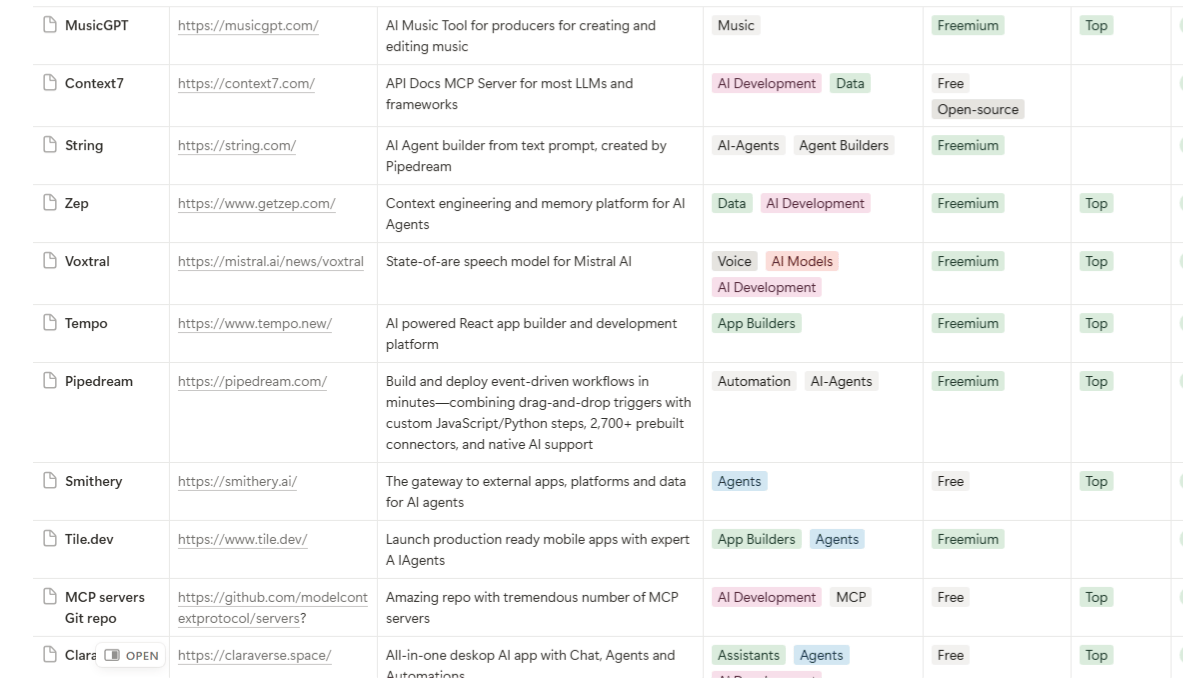Click the page icon next to Voxtral
This screenshot has width=1183, height=678.
tap(50, 262)
